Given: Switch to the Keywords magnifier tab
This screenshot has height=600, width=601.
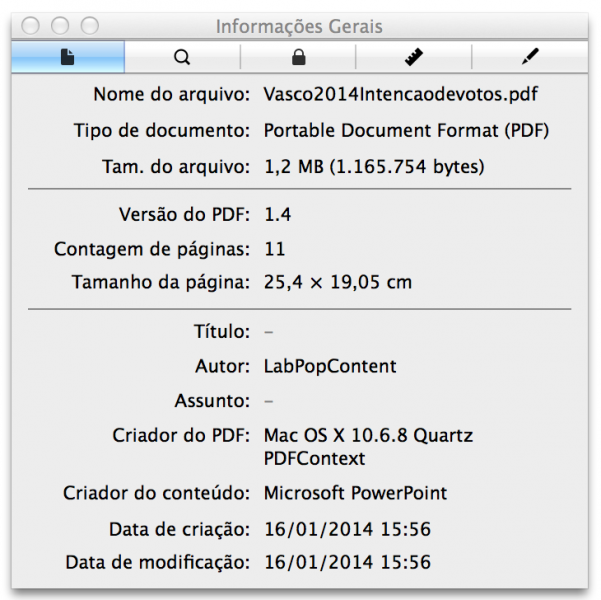Looking at the screenshot, I should click(x=182, y=57).
